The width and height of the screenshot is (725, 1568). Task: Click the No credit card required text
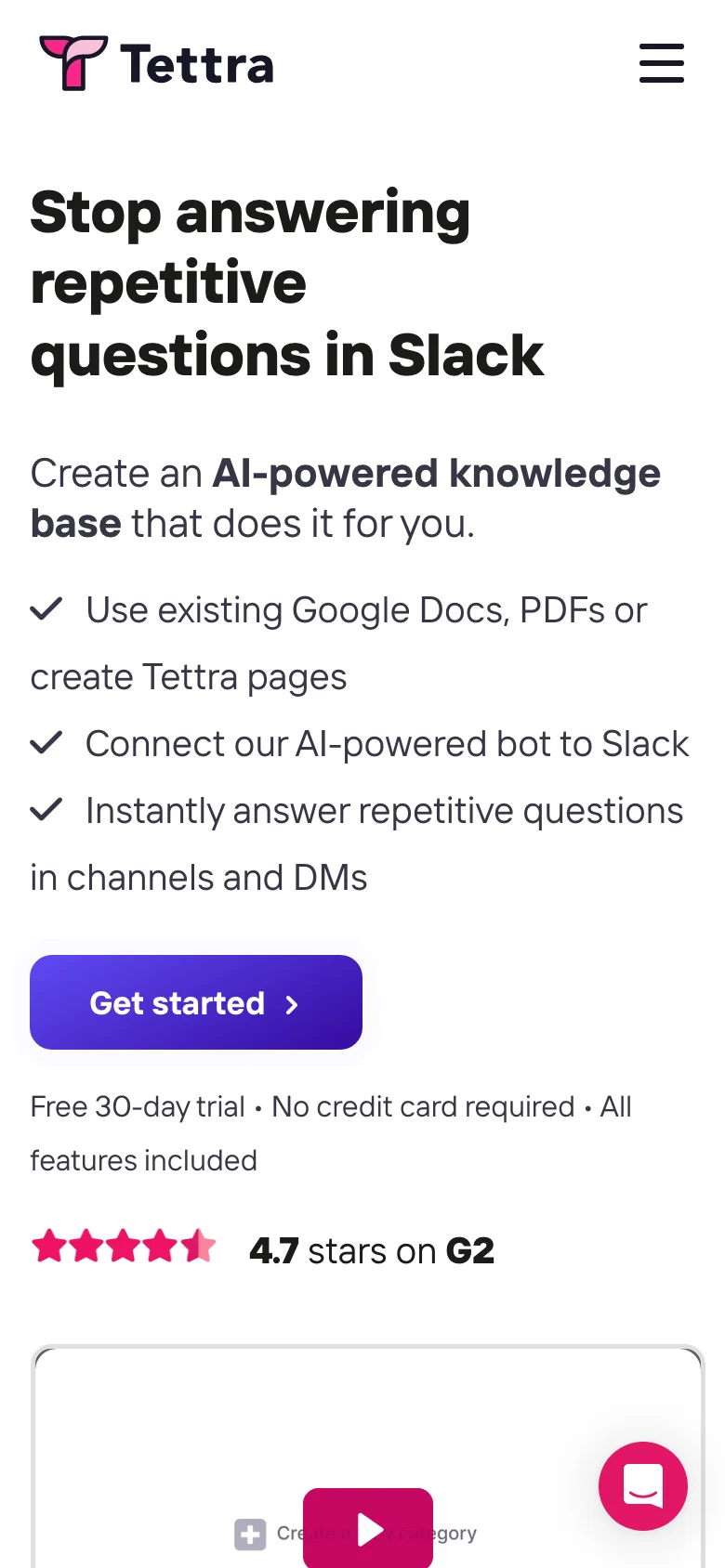[x=423, y=1106]
